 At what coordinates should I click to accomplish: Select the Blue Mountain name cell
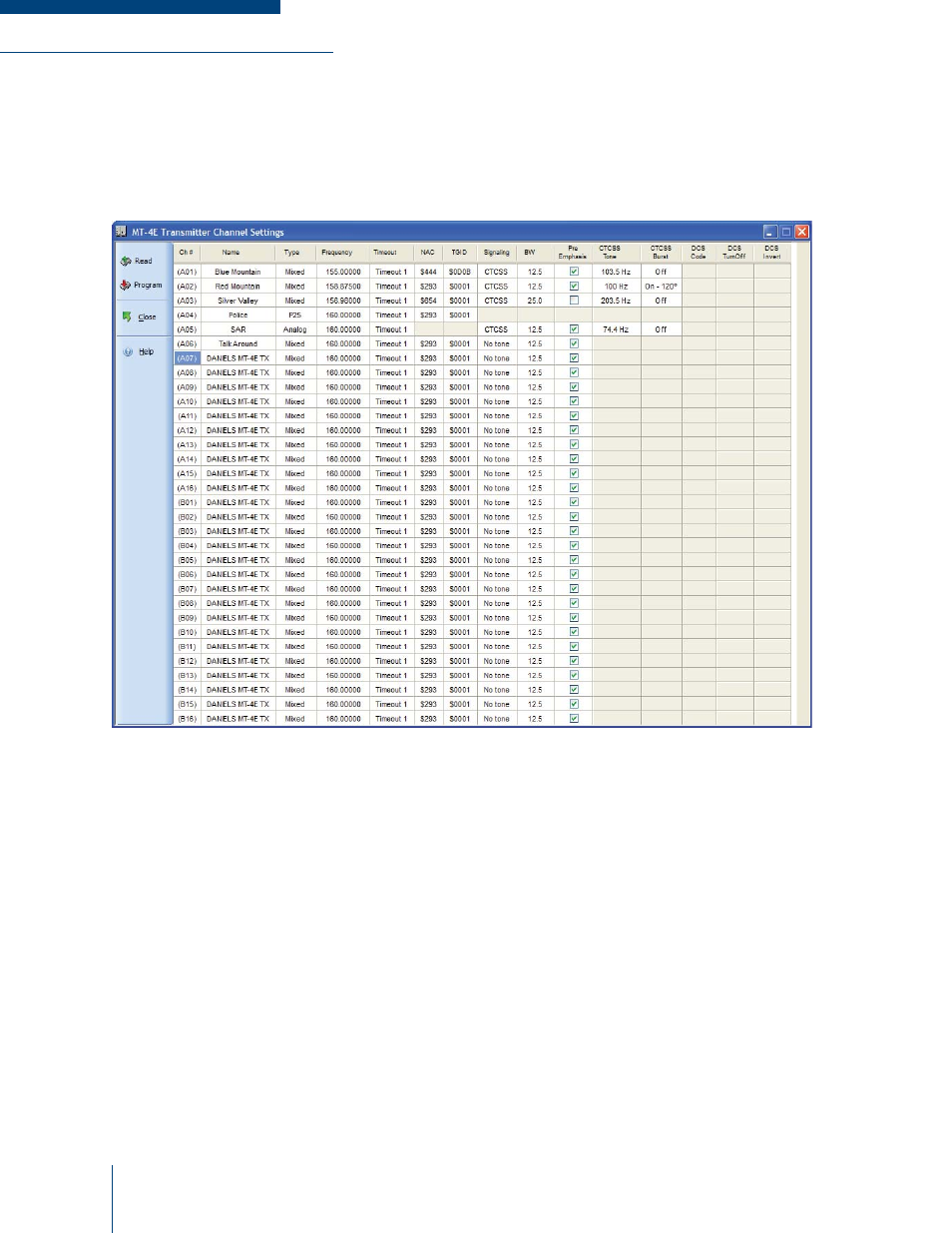(x=238, y=272)
